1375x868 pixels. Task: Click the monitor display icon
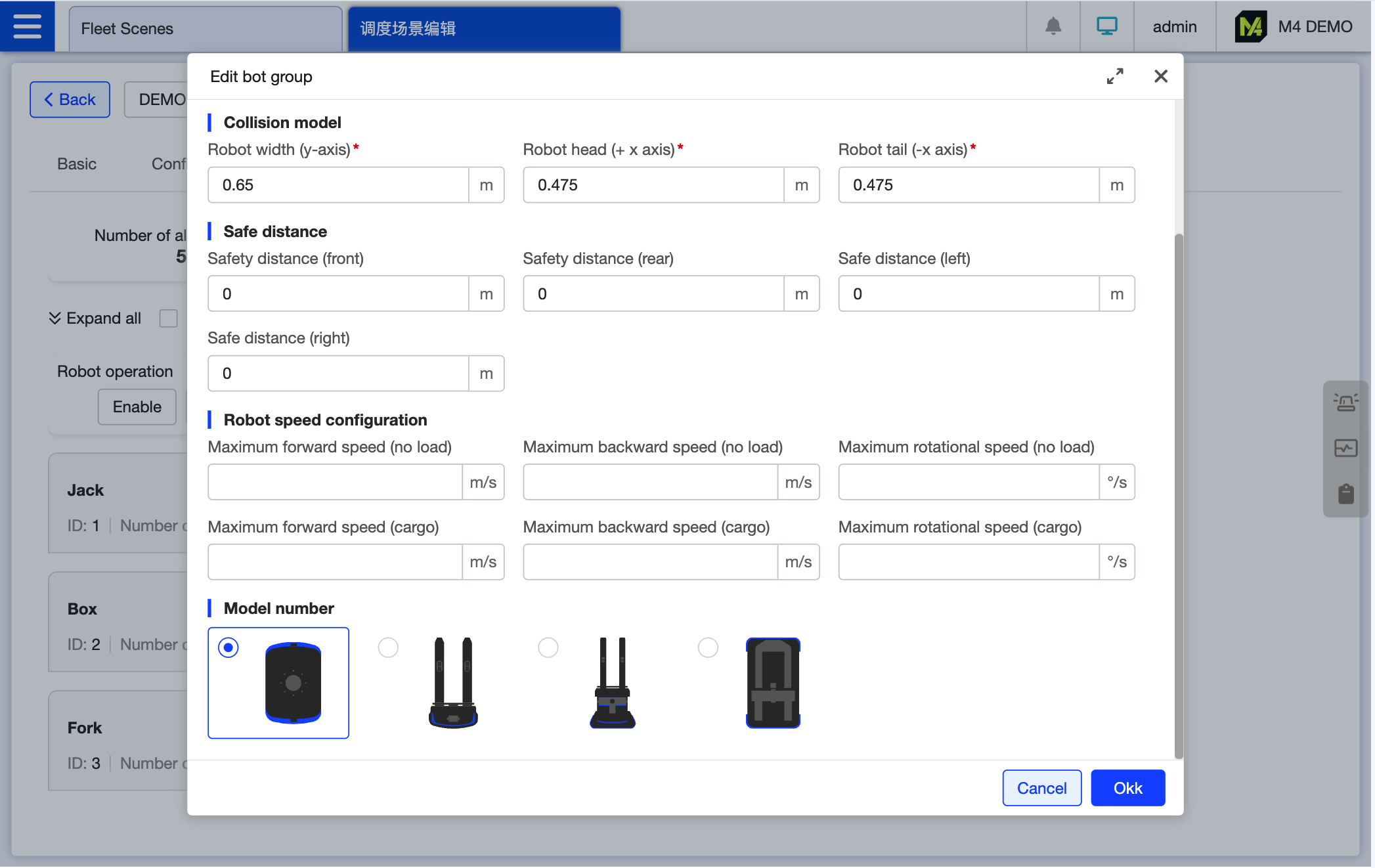[1107, 26]
